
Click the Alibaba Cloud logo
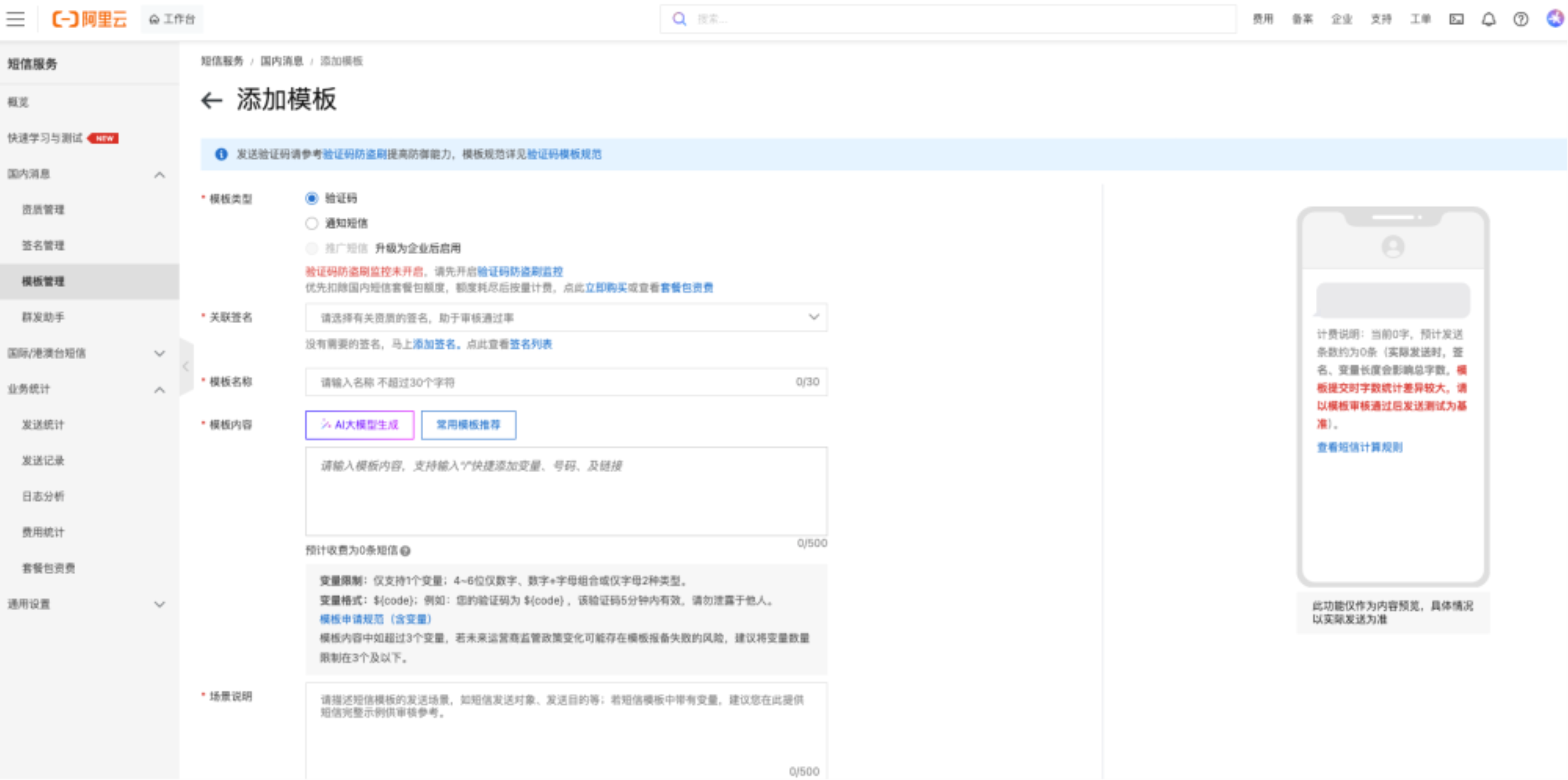[x=90, y=20]
